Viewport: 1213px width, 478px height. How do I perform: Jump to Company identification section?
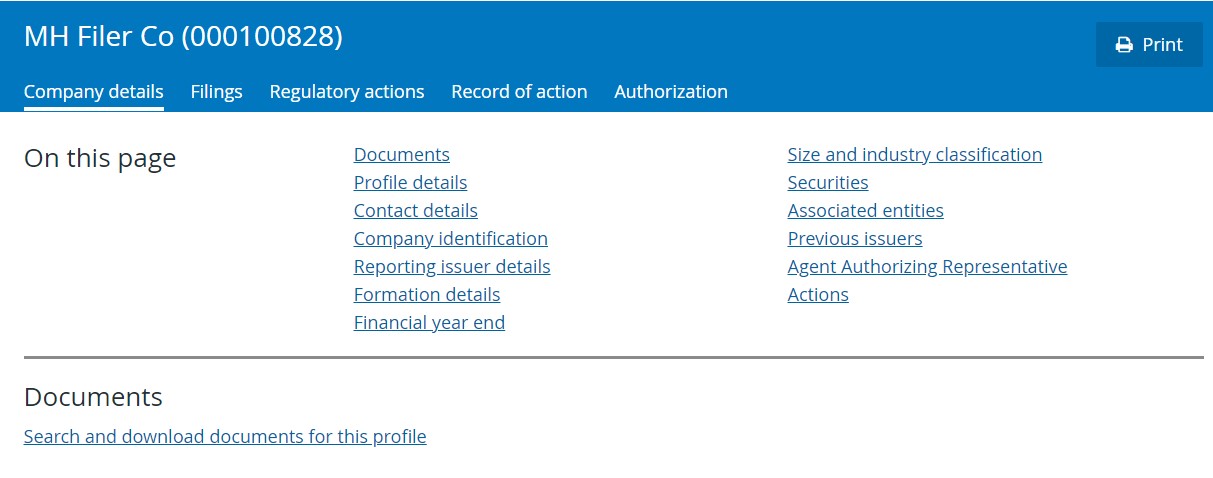pyautogui.click(x=451, y=239)
